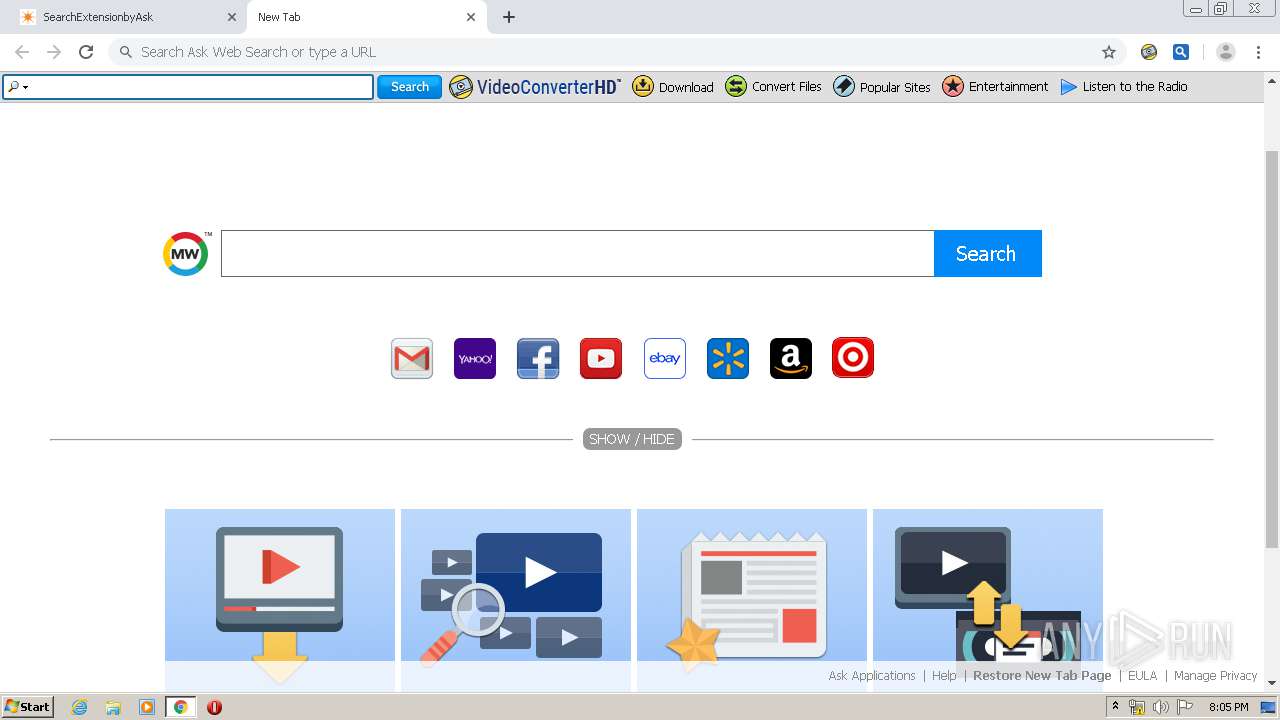Open the Chrome profile avatar
Screen dimensions: 1280x720
pyautogui.click(x=1226, y=52)
